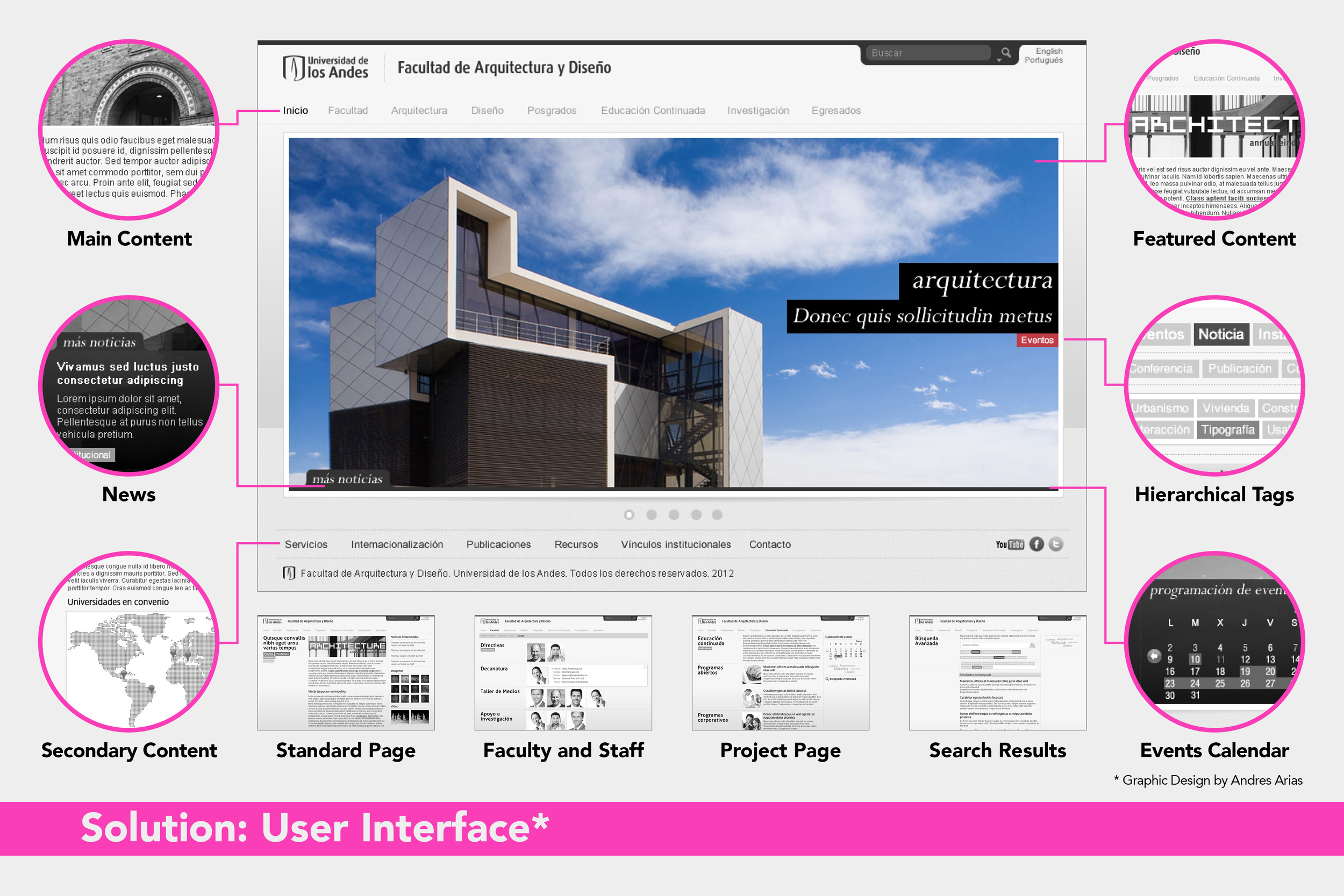Image resolution: width=1344 pixels, height=896 pixels.
Task: Click the Facultad navigation menu item
Action: (349, 110)
